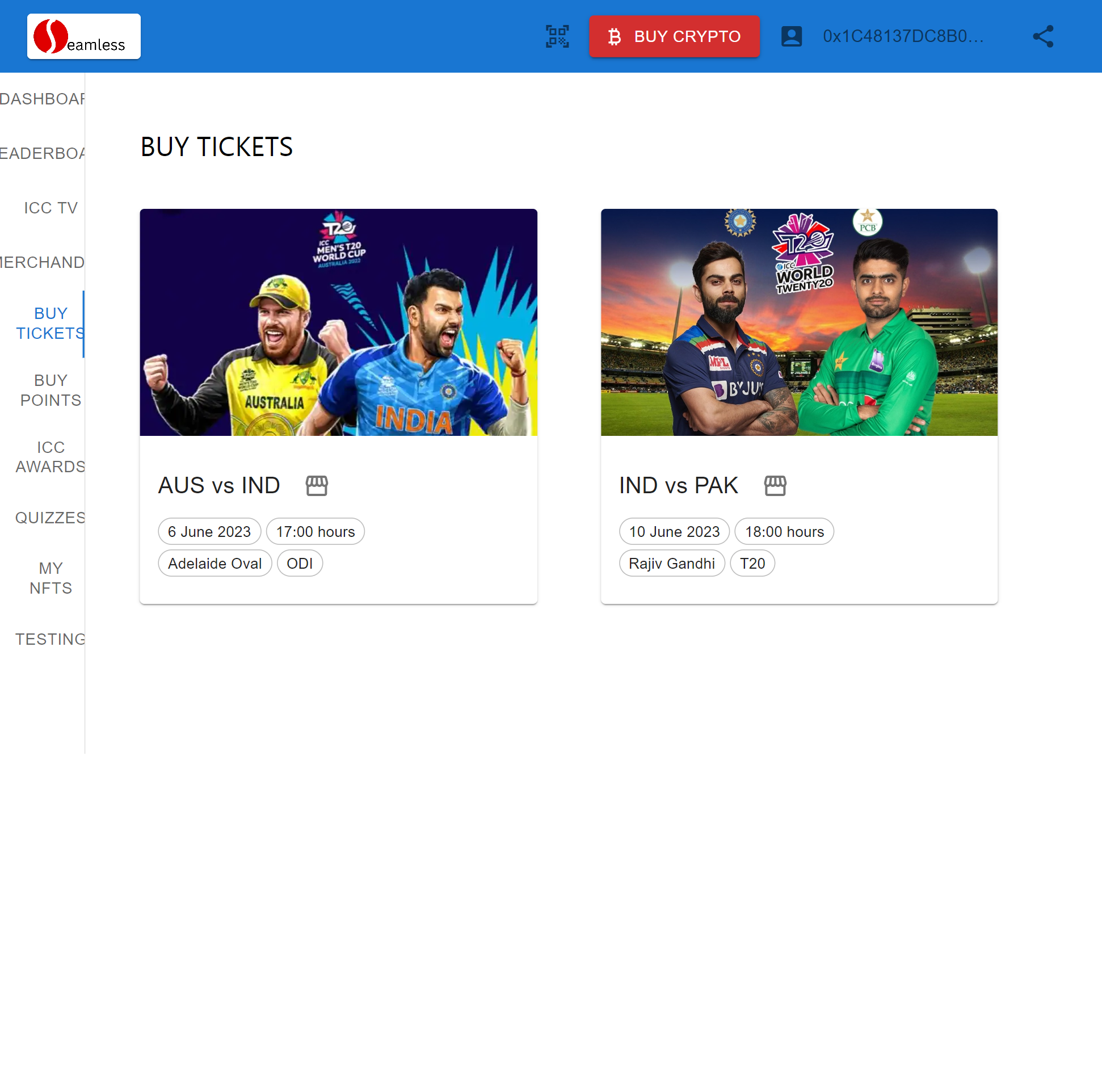Click the BUY CRYPTO button
Screen dimensions: 1102x1092
[674, 36]
